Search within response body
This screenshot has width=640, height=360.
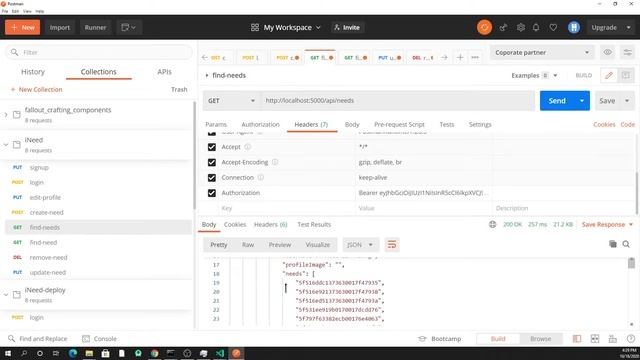(x=626, y=244)
